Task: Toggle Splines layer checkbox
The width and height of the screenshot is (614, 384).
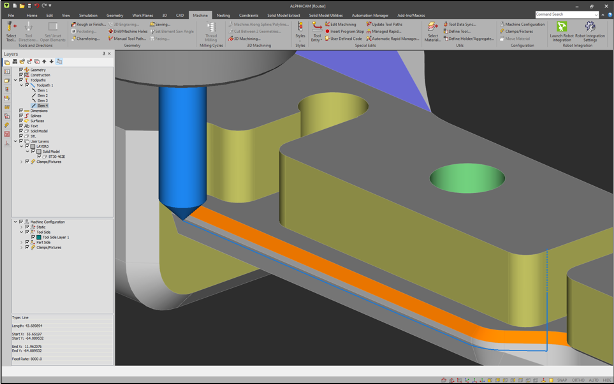Action: coord(21,116)
